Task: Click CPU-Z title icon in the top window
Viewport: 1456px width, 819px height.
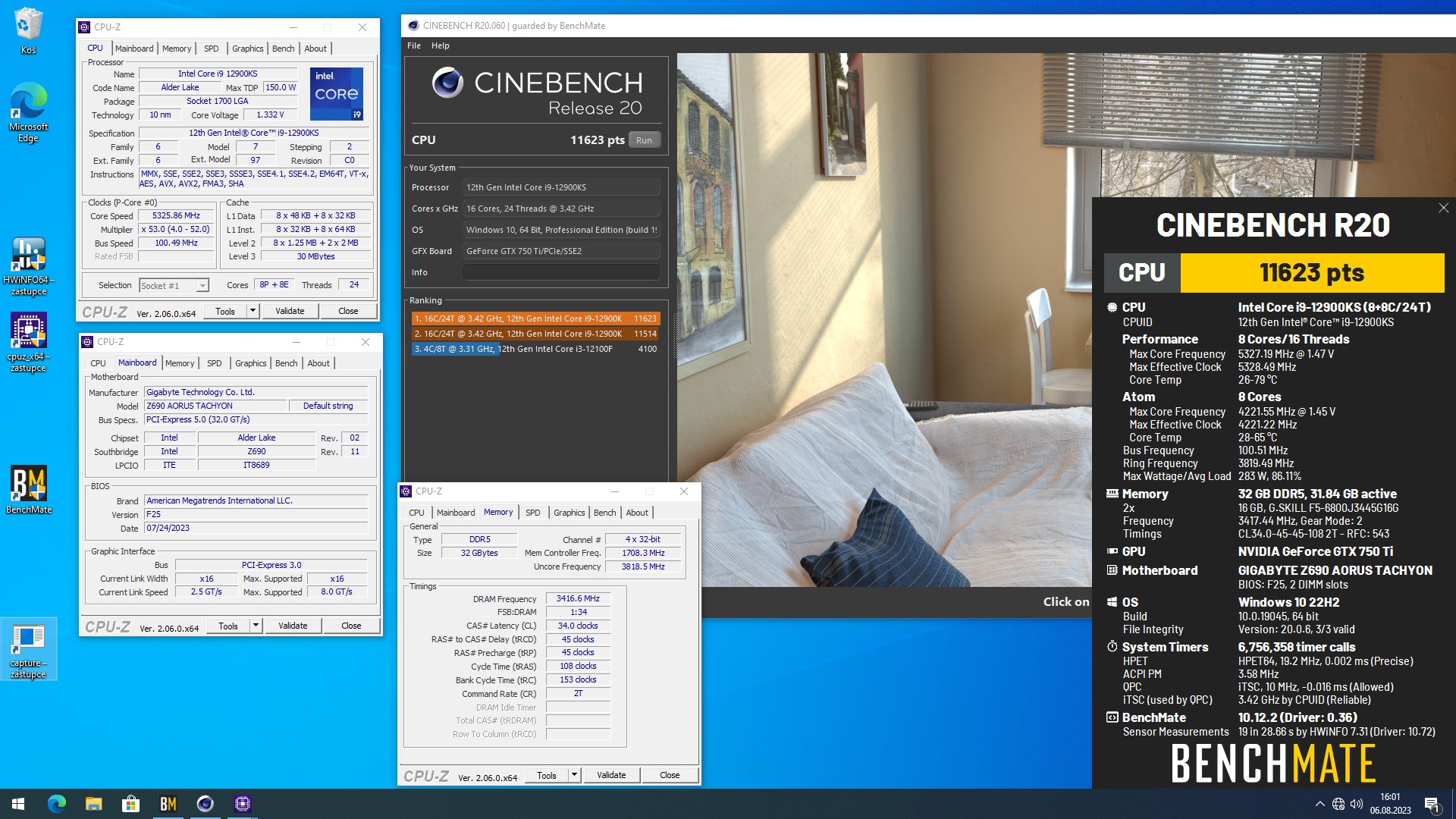Action: point(85,27)
